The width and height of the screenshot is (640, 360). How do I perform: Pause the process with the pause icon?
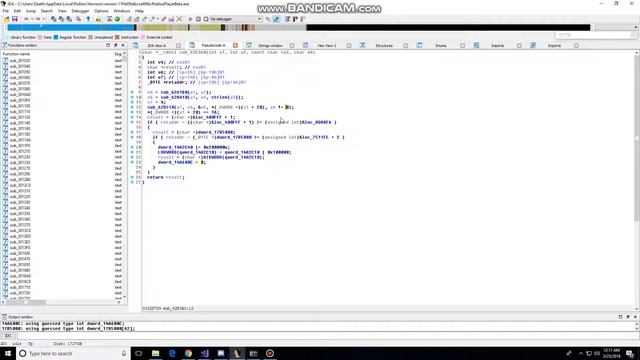(198, 19)
